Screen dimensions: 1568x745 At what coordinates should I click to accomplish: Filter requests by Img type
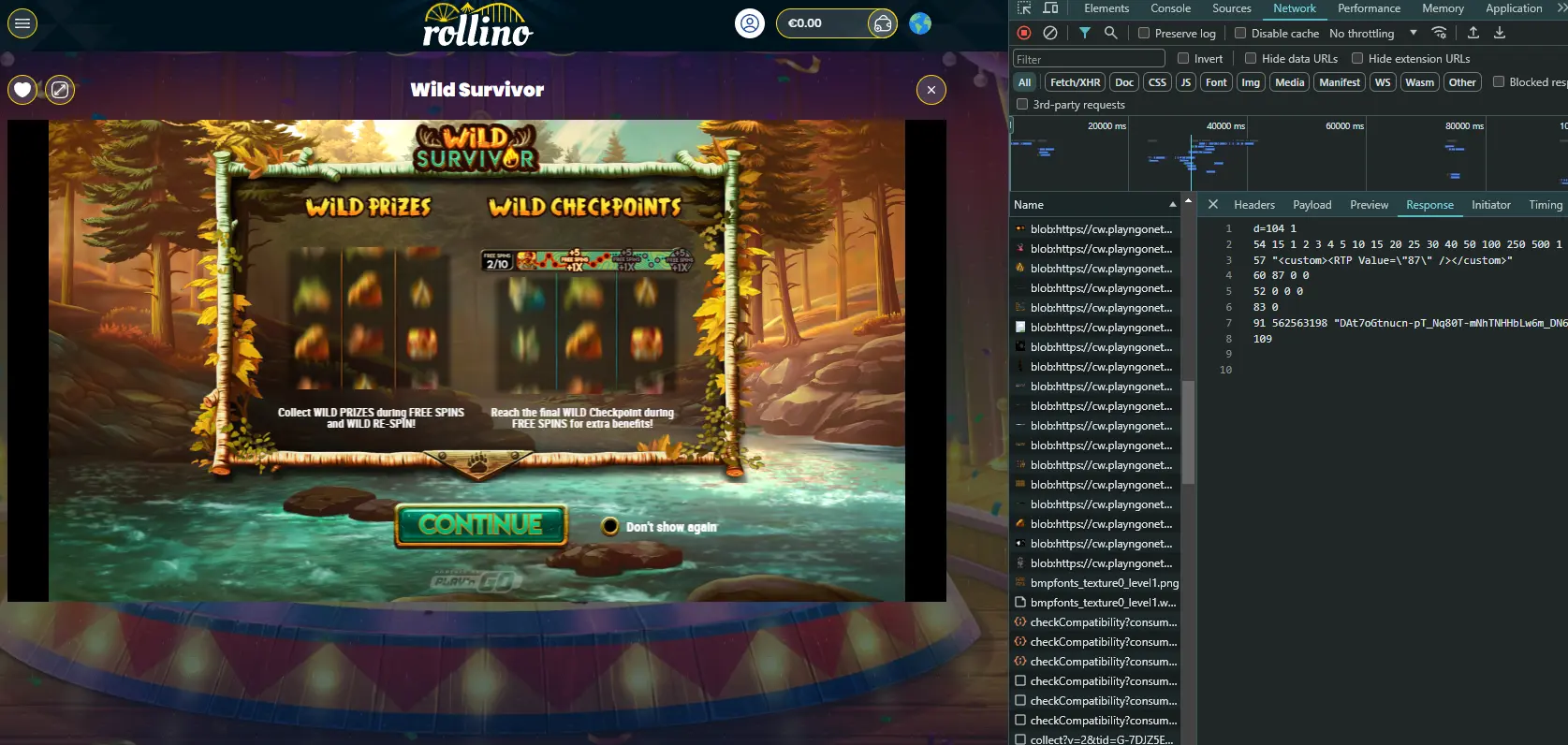[1251, 82]
